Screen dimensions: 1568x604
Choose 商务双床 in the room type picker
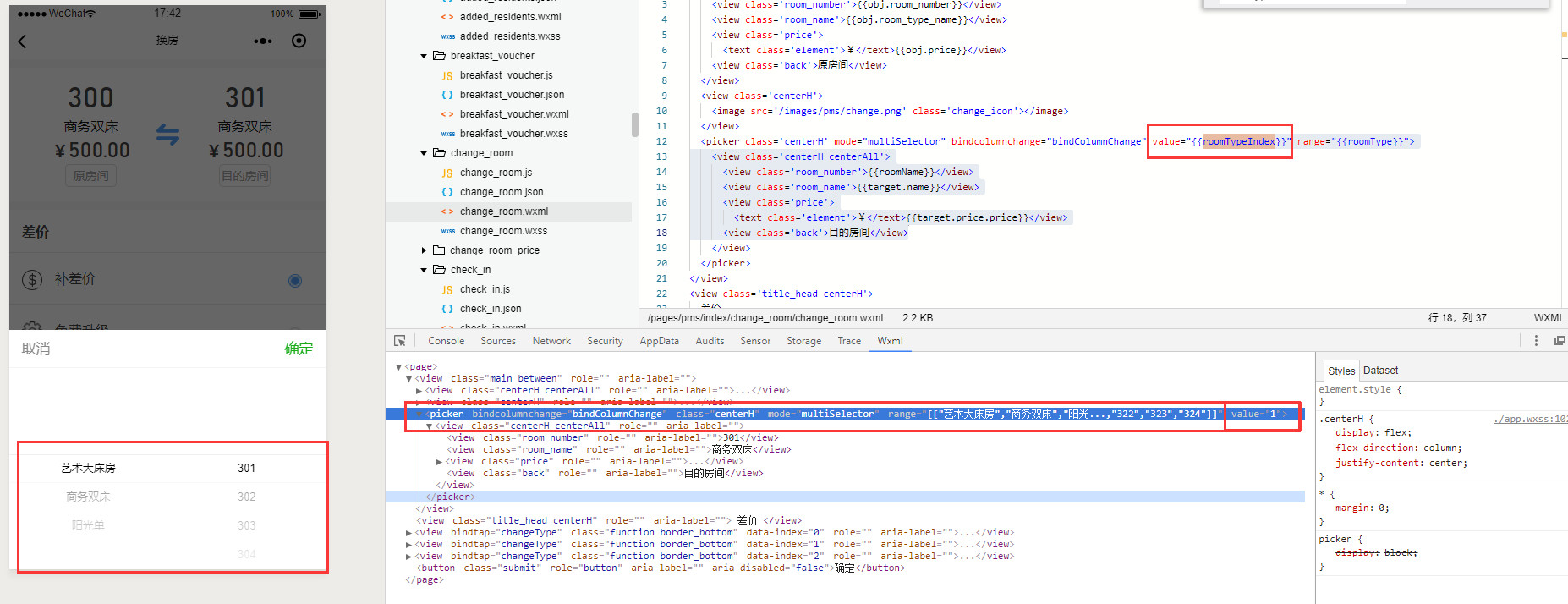[88, 497]
